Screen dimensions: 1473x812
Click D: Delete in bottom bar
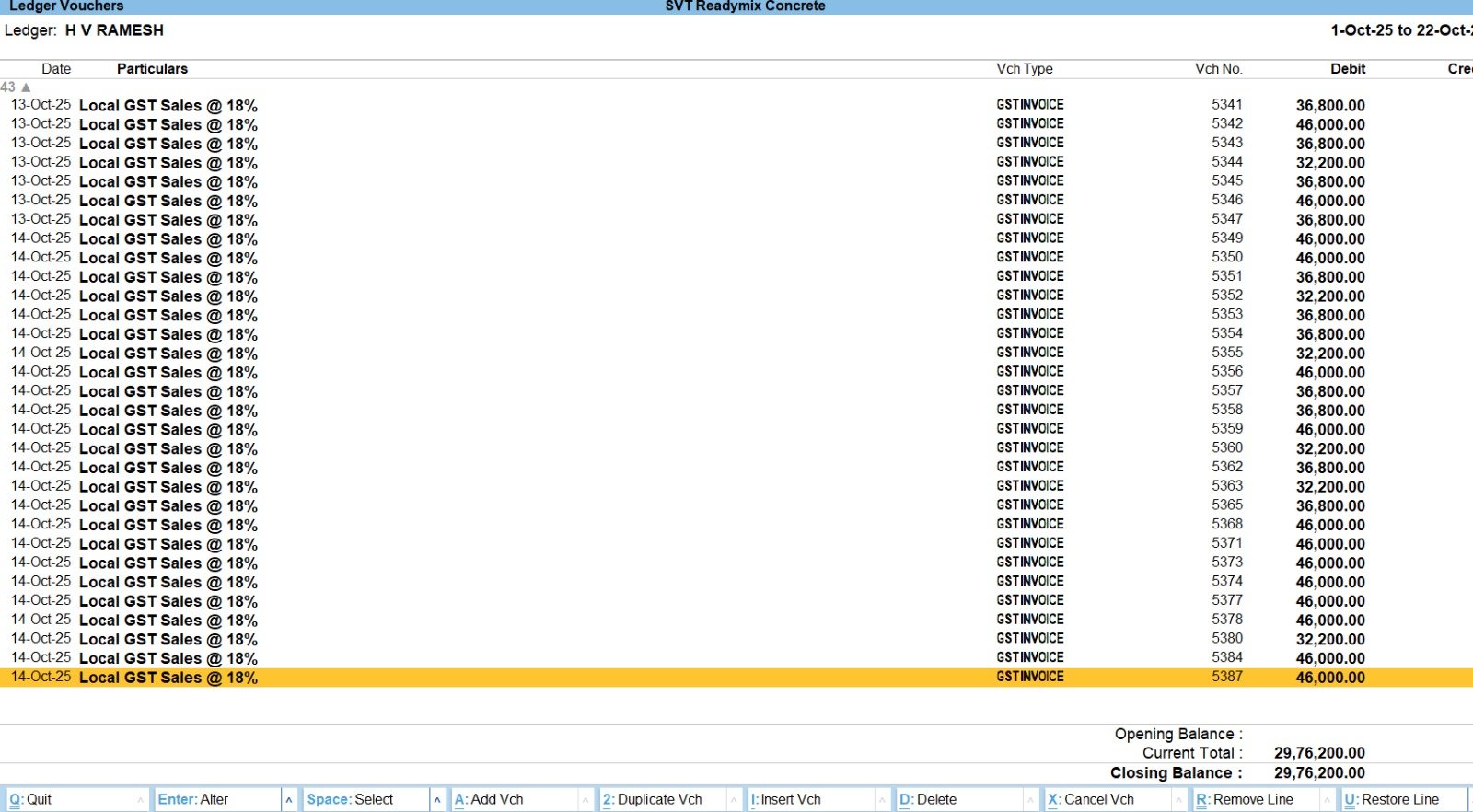[x=927, y=799]
